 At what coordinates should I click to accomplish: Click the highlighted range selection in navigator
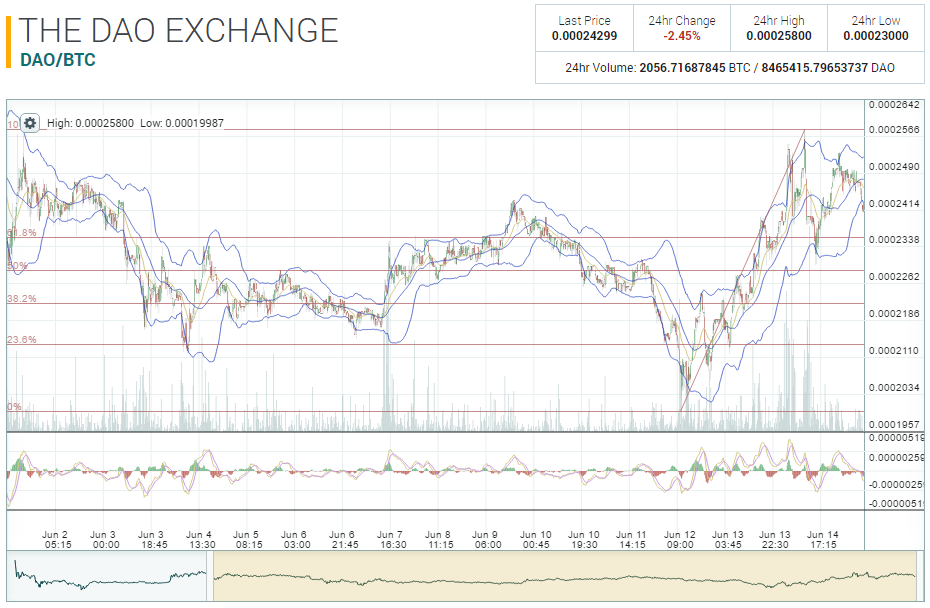[x=560, y=575]
